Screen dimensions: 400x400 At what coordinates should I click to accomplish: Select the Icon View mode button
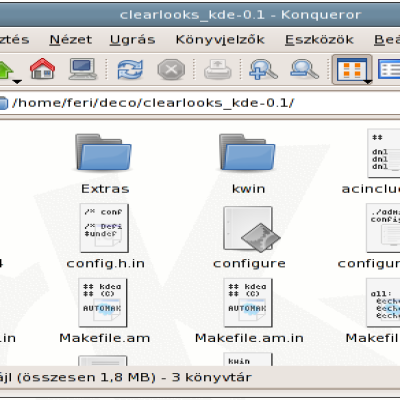tap(352, 69)
